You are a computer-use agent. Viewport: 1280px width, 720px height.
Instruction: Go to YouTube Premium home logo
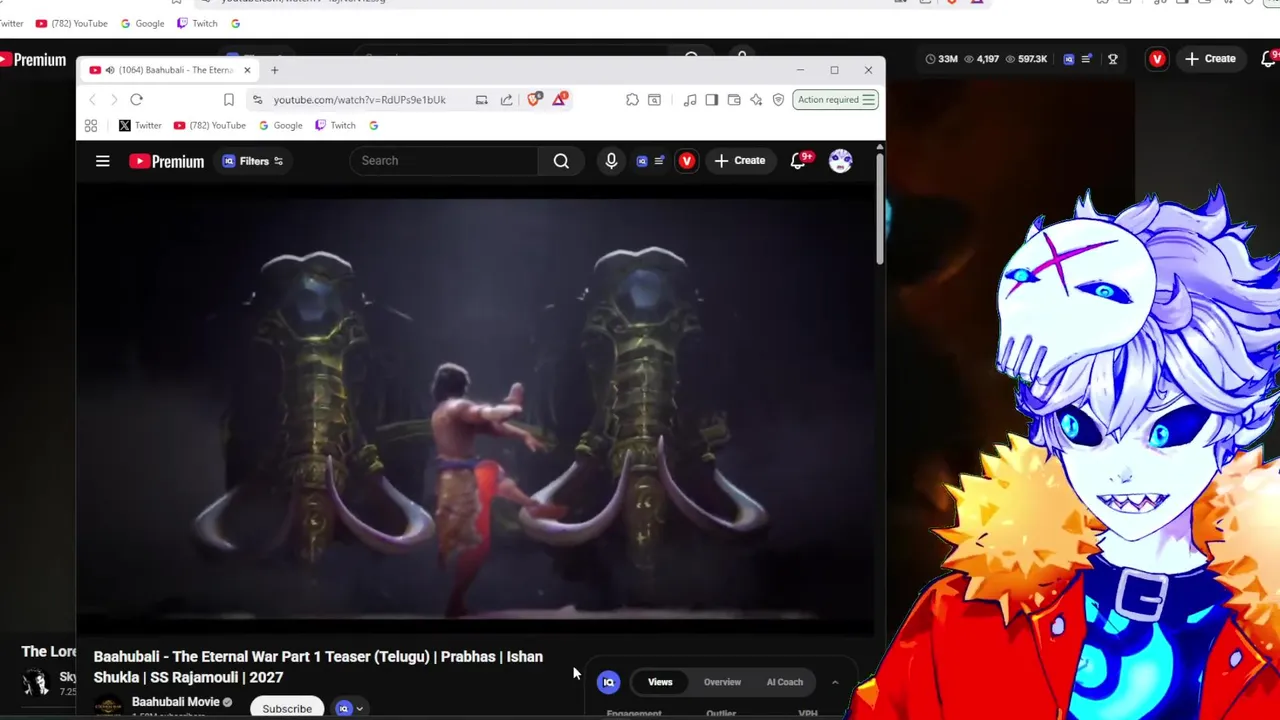tap(166, 161)
